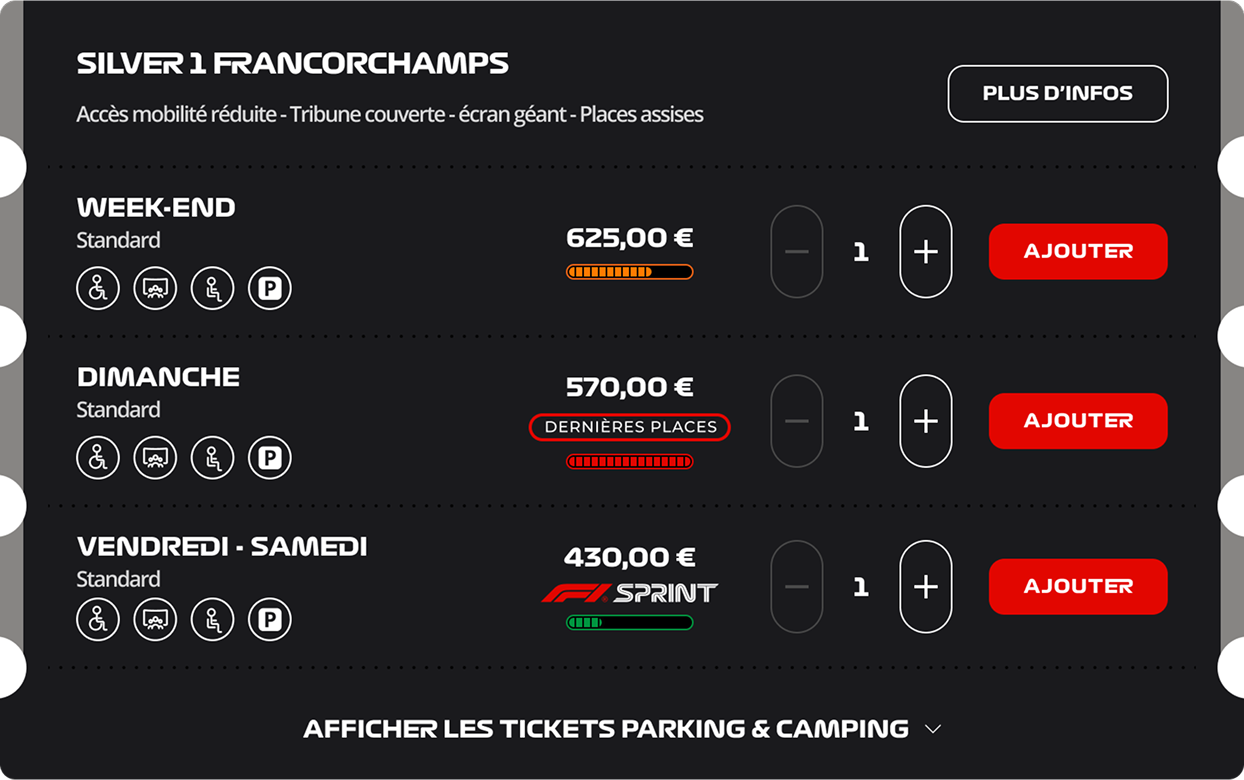Increase Week-end ticket quantity with plus
The image size is (1244, 780).
[926, 252]
